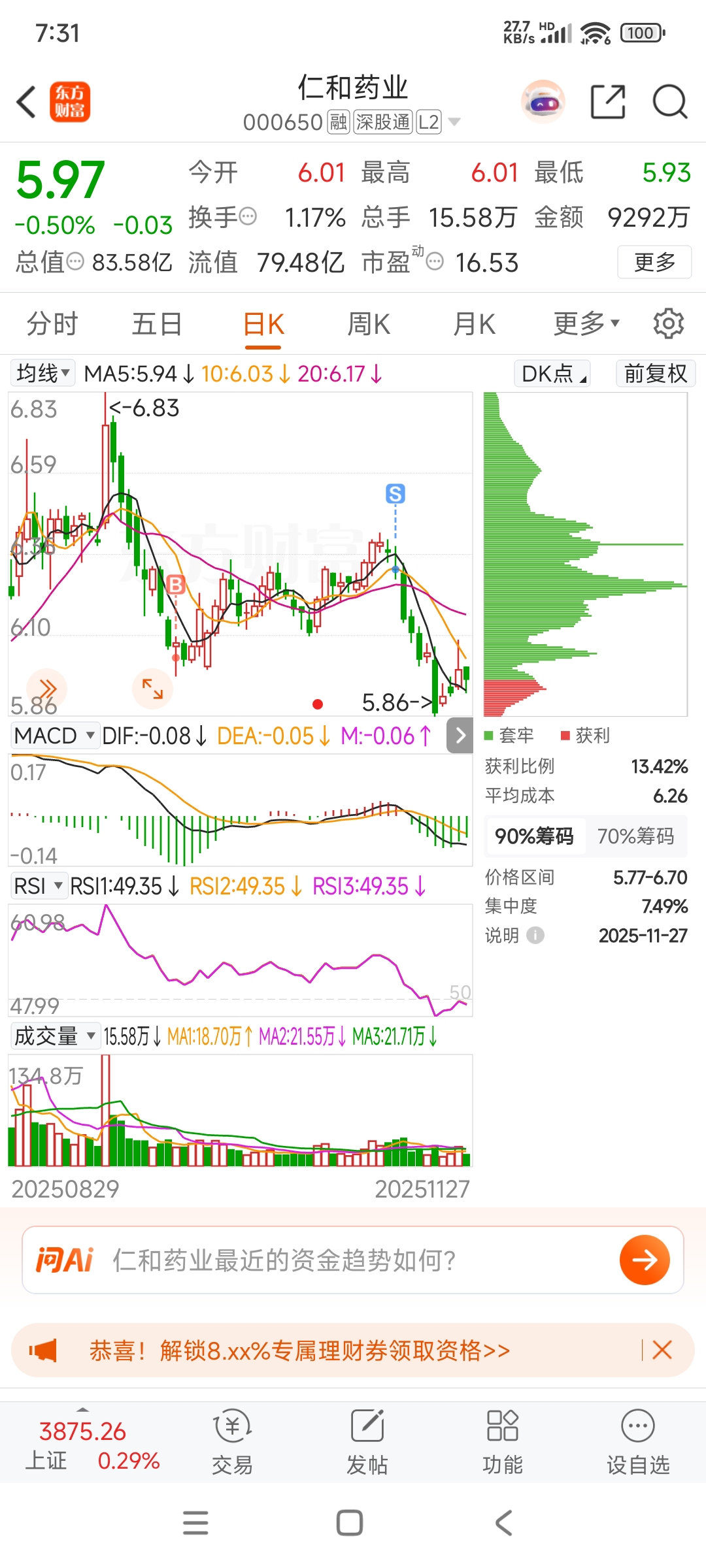The height and width of the screenshot is (1568, 706).
Task: Tap the volume bar chart
Action: (240, 1110)
